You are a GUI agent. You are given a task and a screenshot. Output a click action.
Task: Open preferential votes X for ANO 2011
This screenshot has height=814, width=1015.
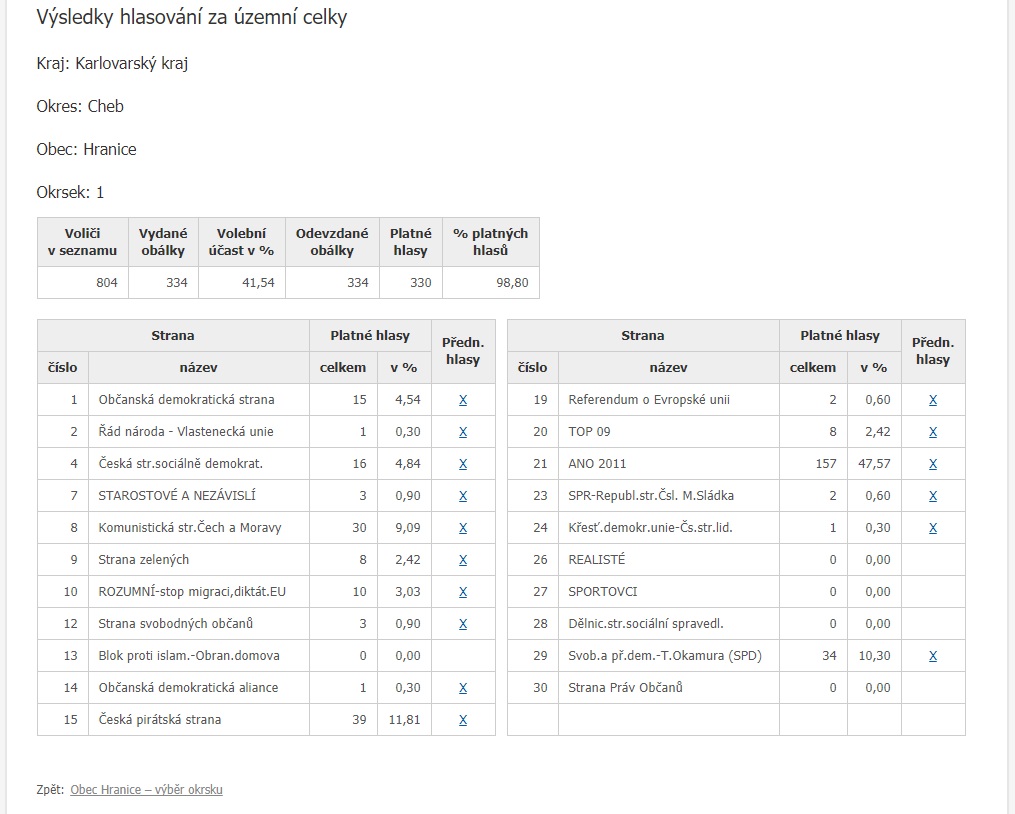(x=933, y=464)
